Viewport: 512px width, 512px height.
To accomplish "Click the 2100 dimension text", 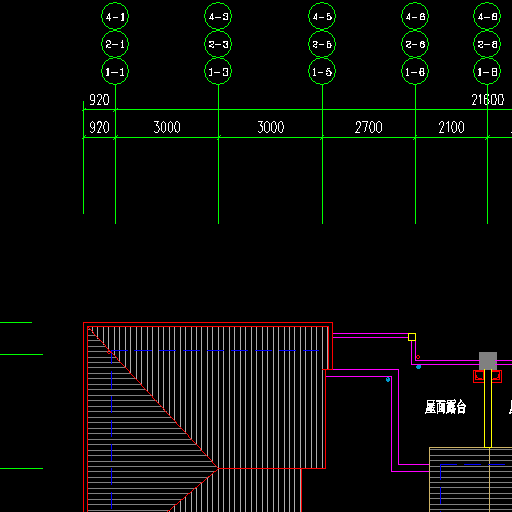I will [x=451, y=127].
